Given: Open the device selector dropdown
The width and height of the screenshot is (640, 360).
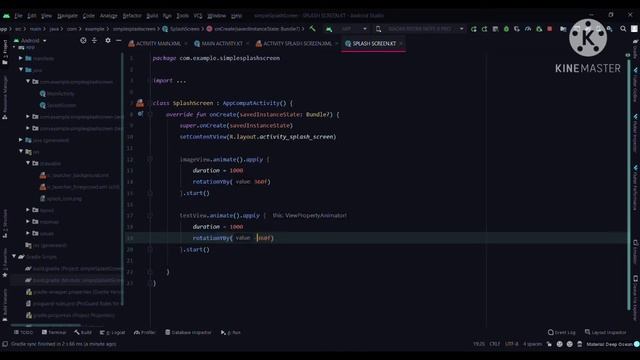Looking at the screenshot, I should [x=420, y=29].
